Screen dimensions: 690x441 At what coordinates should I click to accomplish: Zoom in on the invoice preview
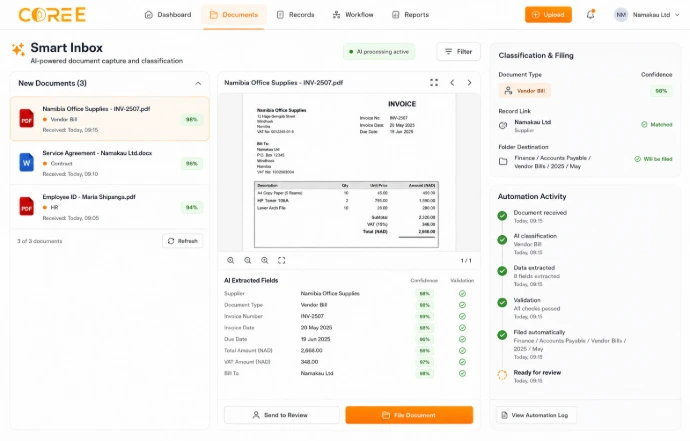pyautogui.click(x=231, y=260)
